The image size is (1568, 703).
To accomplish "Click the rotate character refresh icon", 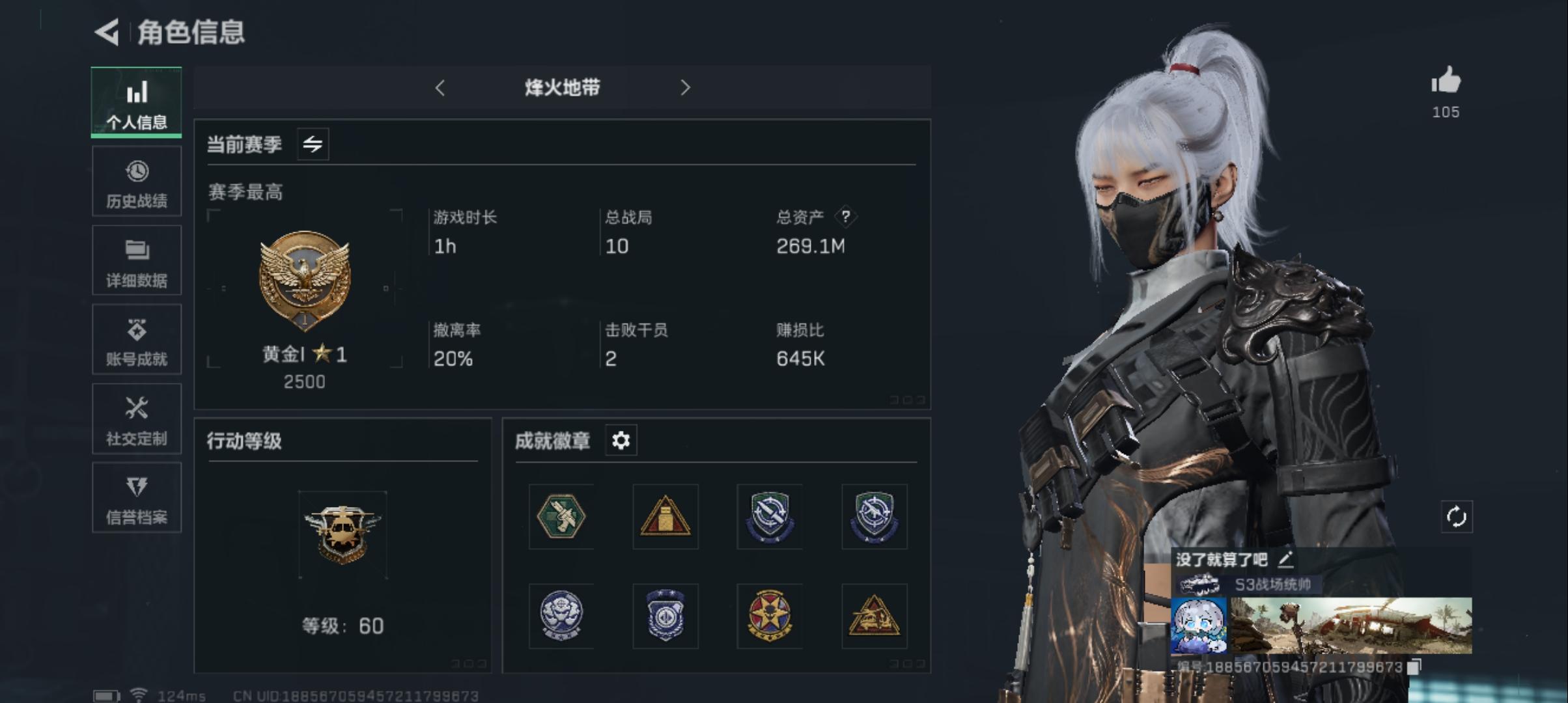I will 1457,517.
